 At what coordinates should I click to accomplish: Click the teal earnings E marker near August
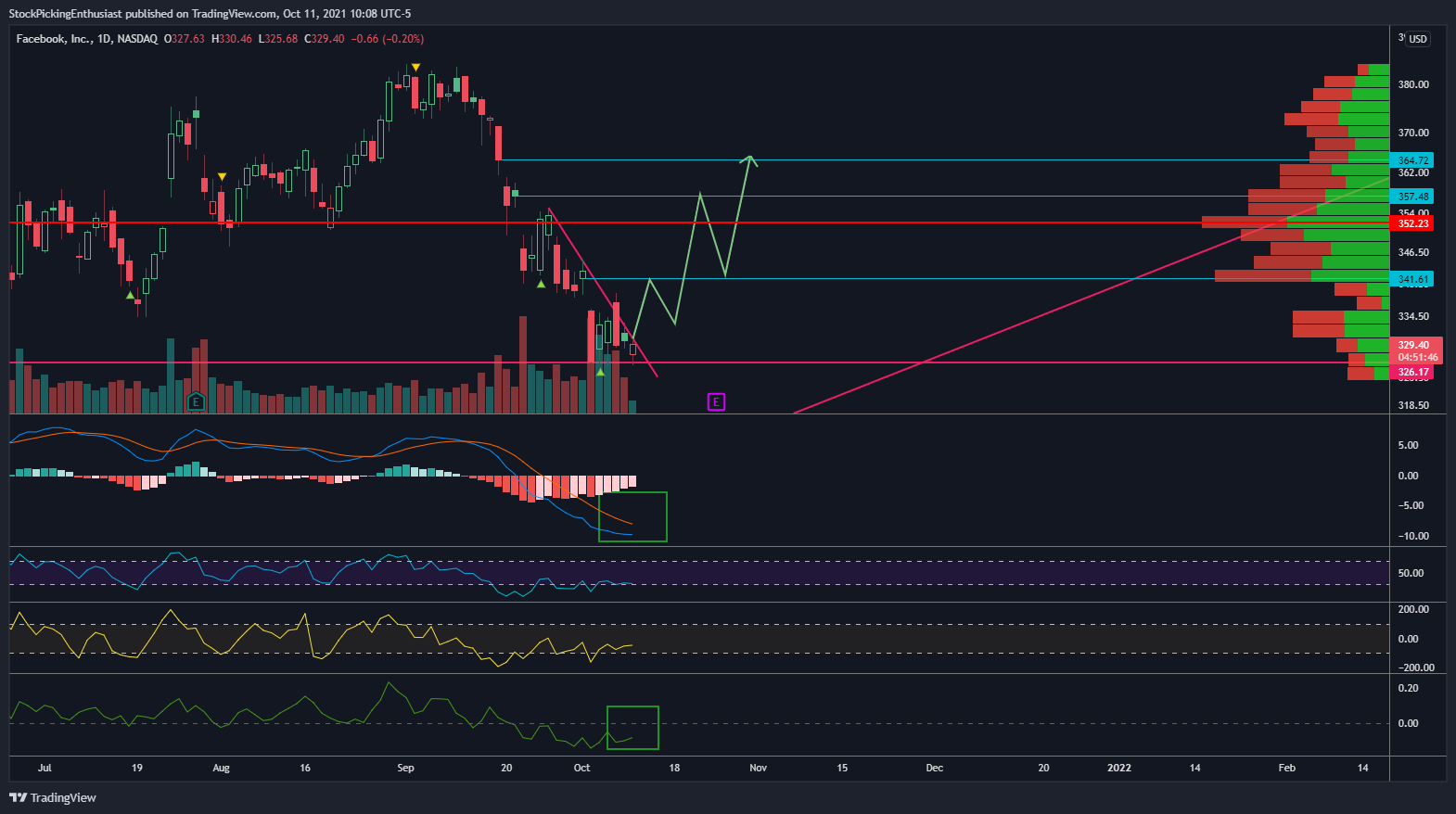pos(196,401)
